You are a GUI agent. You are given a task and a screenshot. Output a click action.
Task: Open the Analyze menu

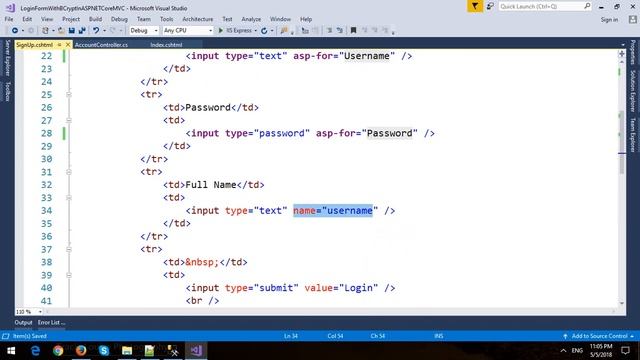click(x=251, y=19)
